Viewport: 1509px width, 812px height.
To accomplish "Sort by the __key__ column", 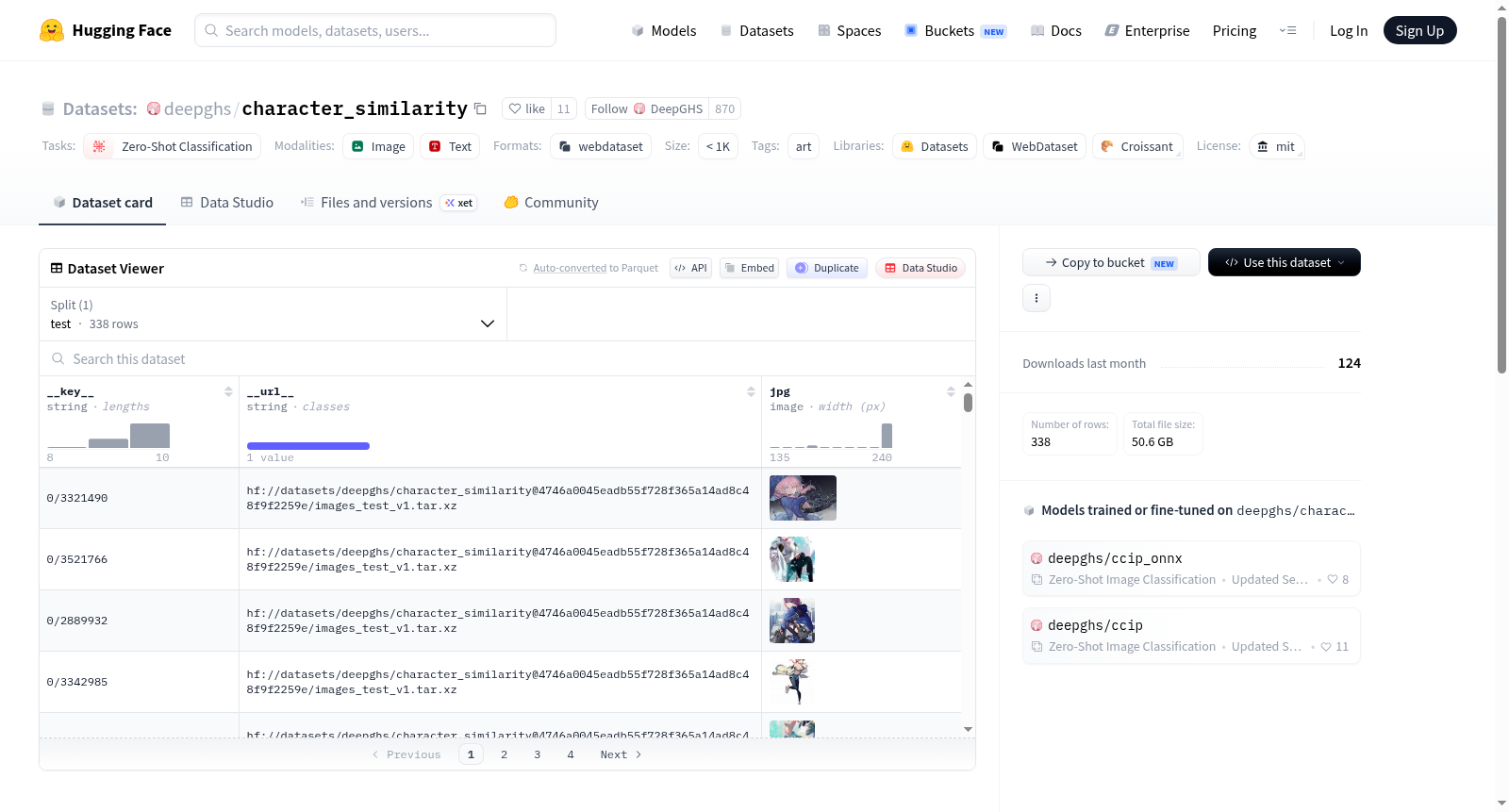I will pos(228,391).
